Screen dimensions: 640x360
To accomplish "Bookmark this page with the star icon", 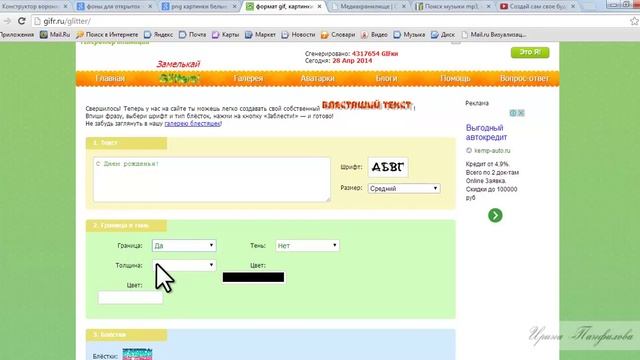I will coord(634,21).
